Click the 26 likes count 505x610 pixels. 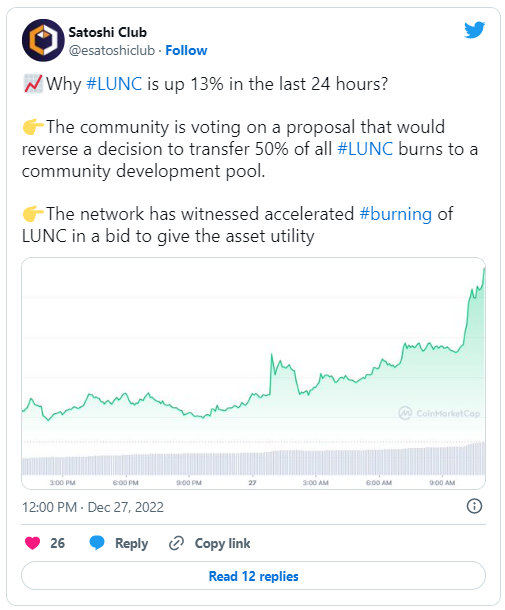(x=58, y=543)
